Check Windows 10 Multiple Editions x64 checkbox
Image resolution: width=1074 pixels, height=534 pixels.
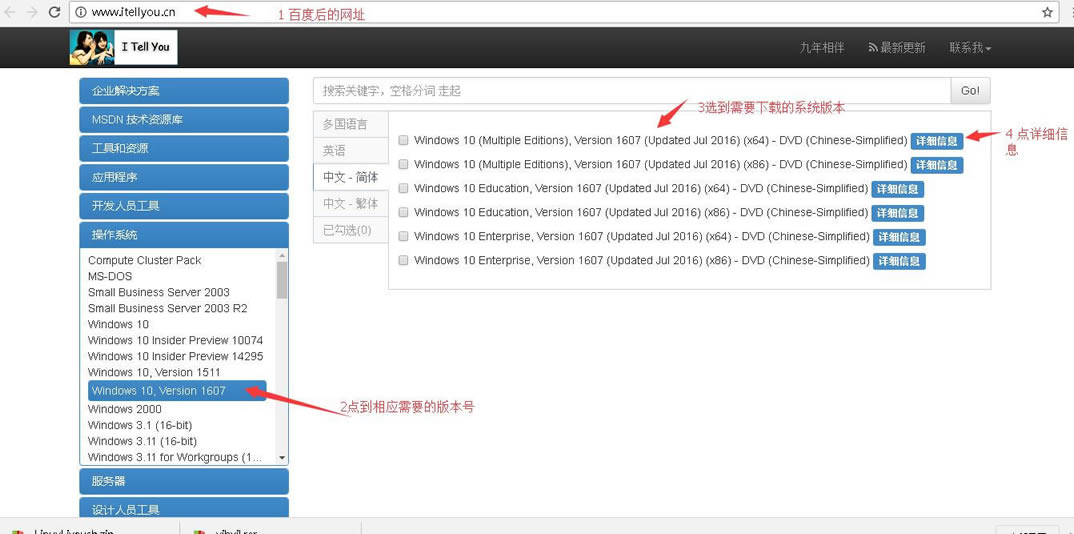(403, 140)
